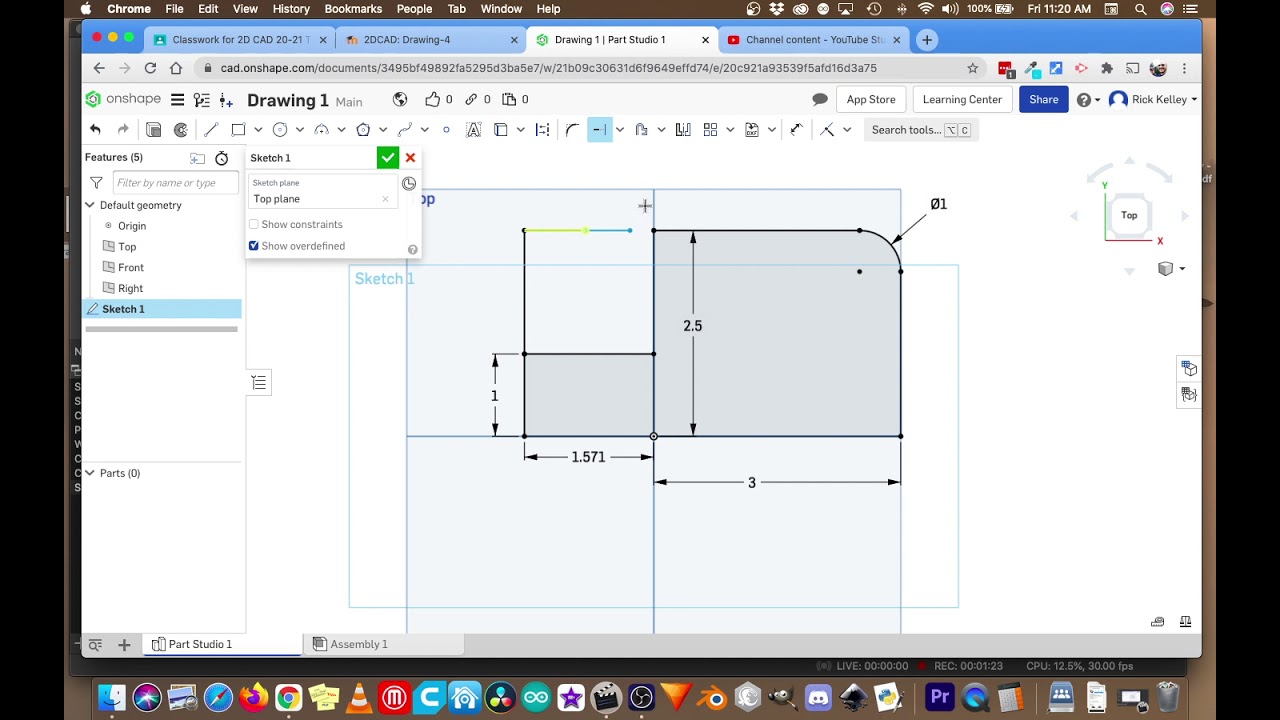1280x720 pixels.
Task: Select the Insert DXF tool
Action: pyautogui.click(x=752, y=130)
